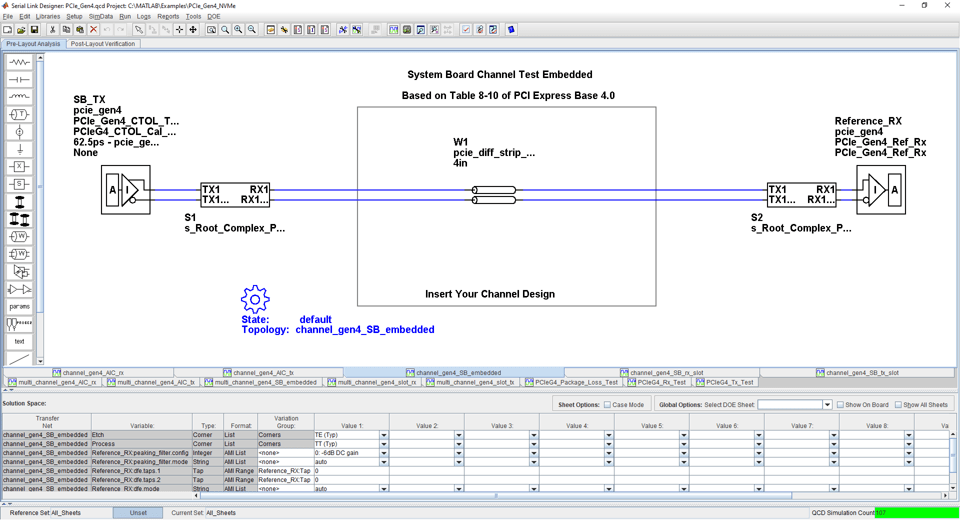Open the PCIeG4_Rx_Test sheet tab

pyautogui.click(x=658, y=382)
